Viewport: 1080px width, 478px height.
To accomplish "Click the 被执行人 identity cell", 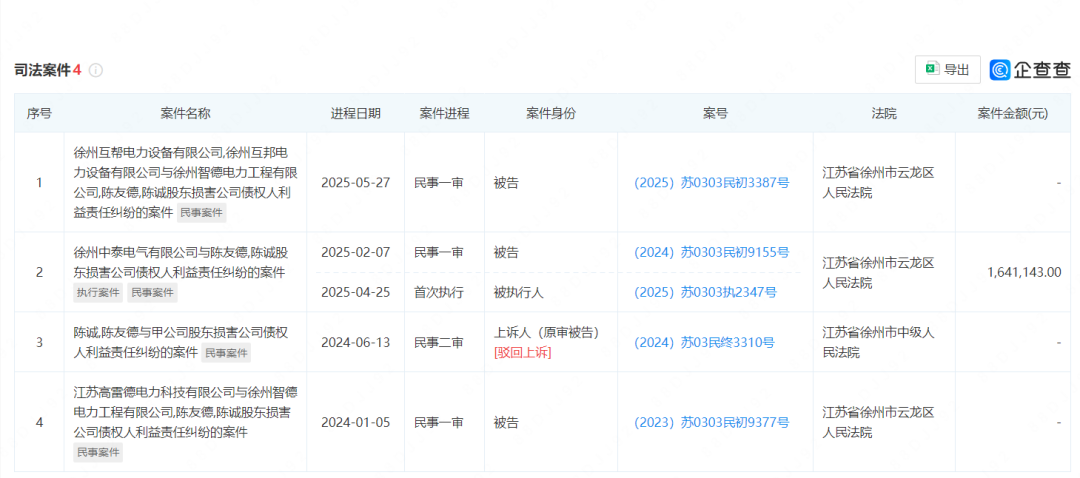I will 519,292.
